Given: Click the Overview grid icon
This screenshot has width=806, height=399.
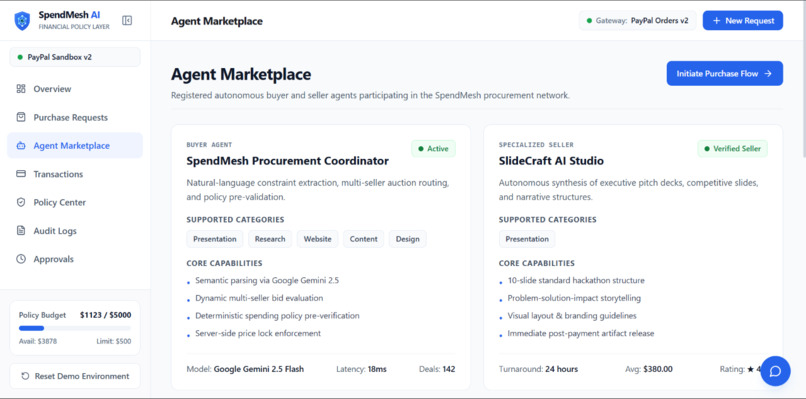Looking at the screenshot, I should [x=21, y=89].
